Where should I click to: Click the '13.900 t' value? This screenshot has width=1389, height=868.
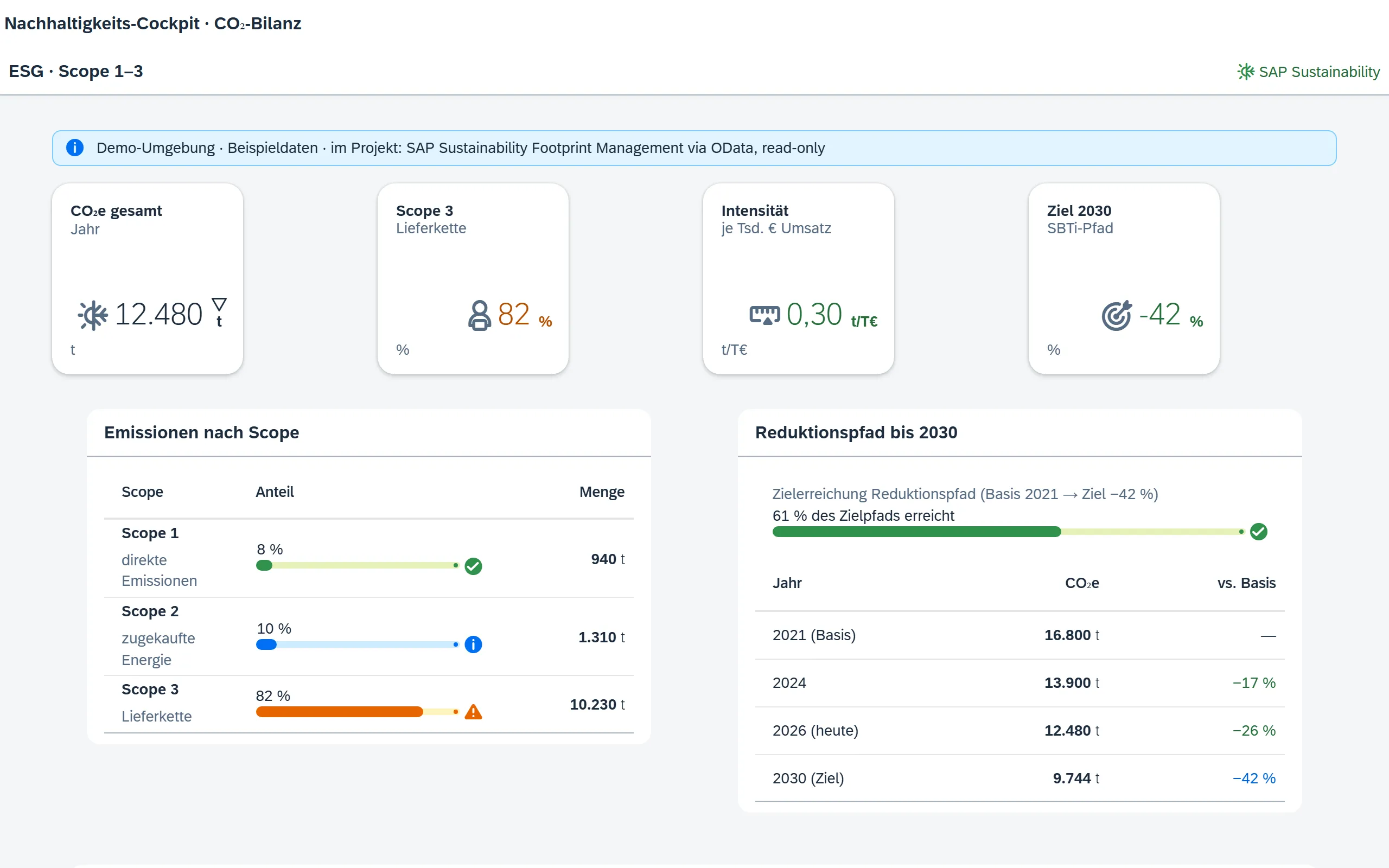[1072, 683]
